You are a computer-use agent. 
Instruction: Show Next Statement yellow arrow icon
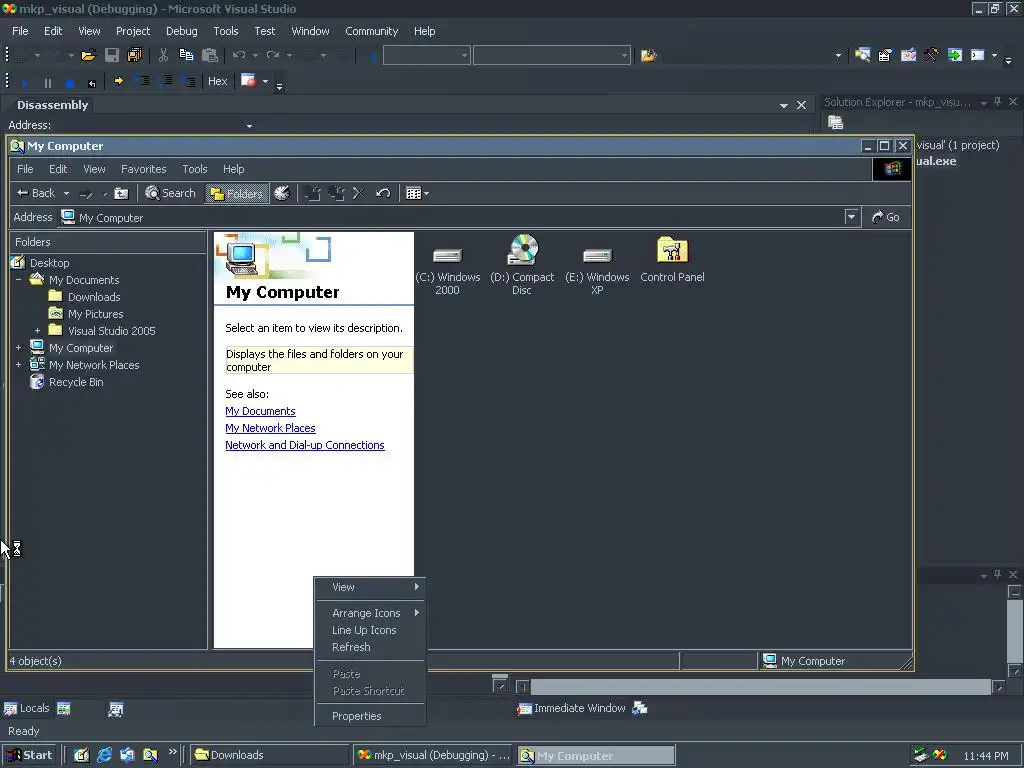pyautogui.click(x=118, y=81)
